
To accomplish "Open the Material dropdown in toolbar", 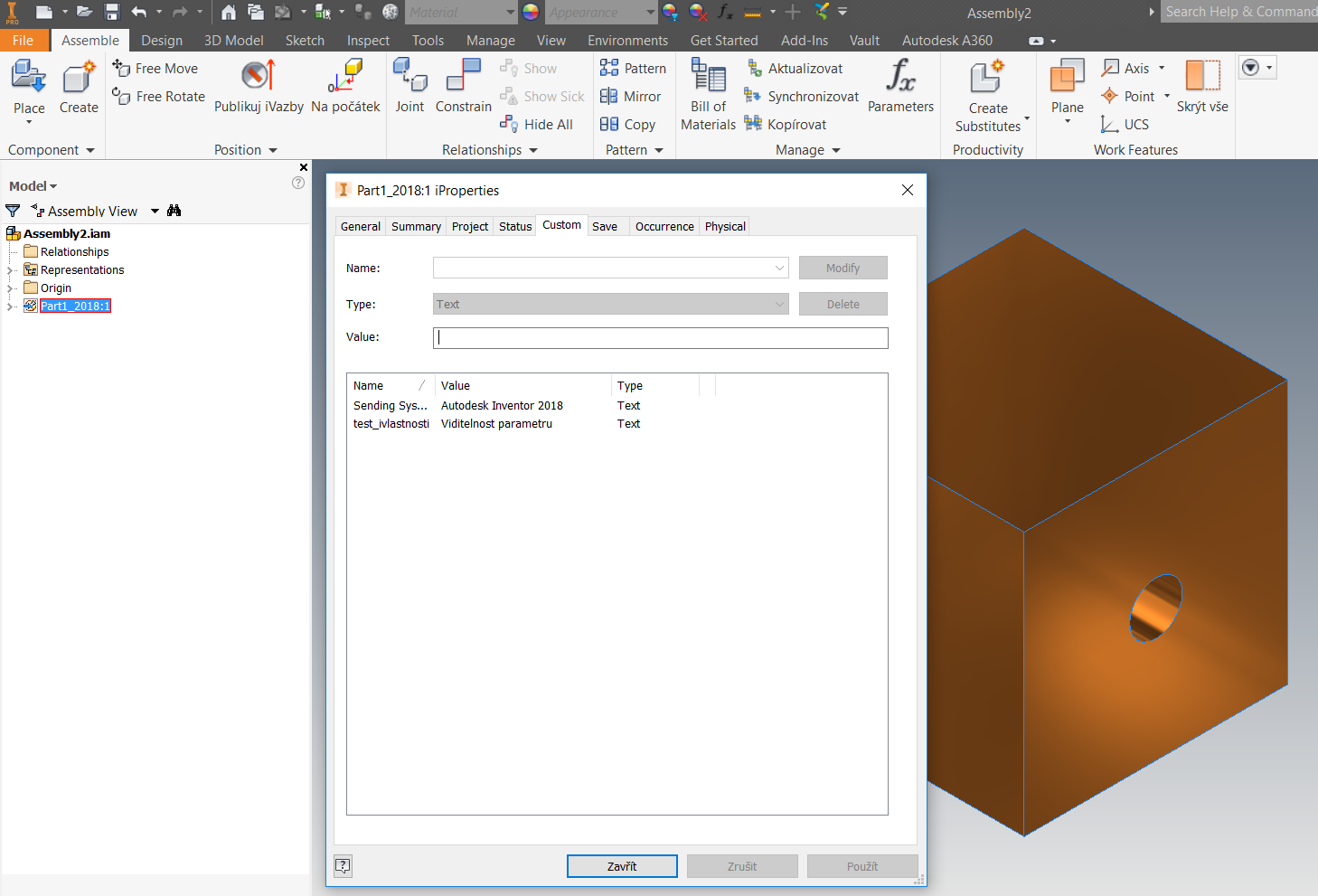I will tap(511, 12).
